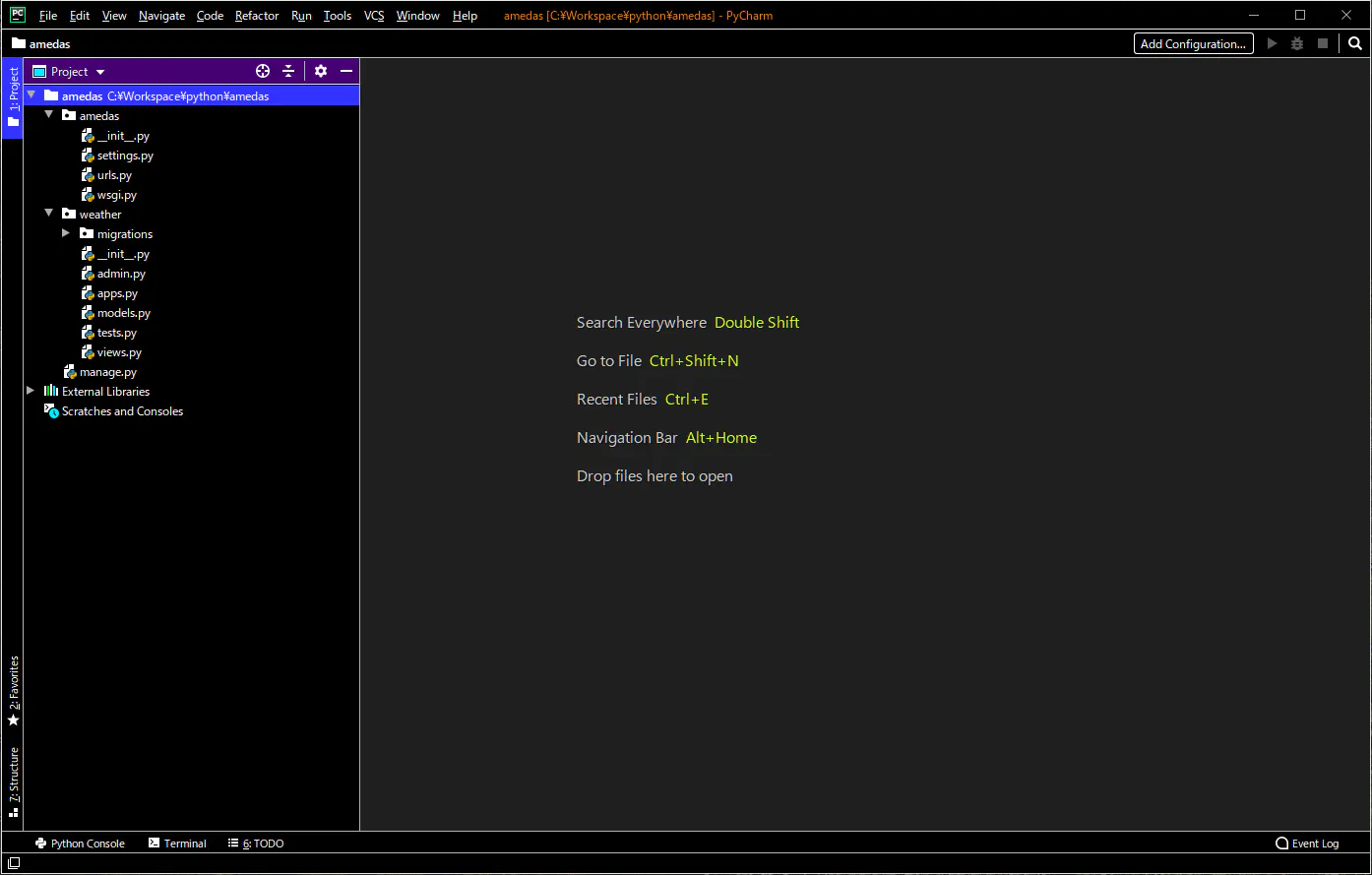Click the urls.py file icon
The width and height of the screenshot is (1372, 875).
tap(88, 175)
